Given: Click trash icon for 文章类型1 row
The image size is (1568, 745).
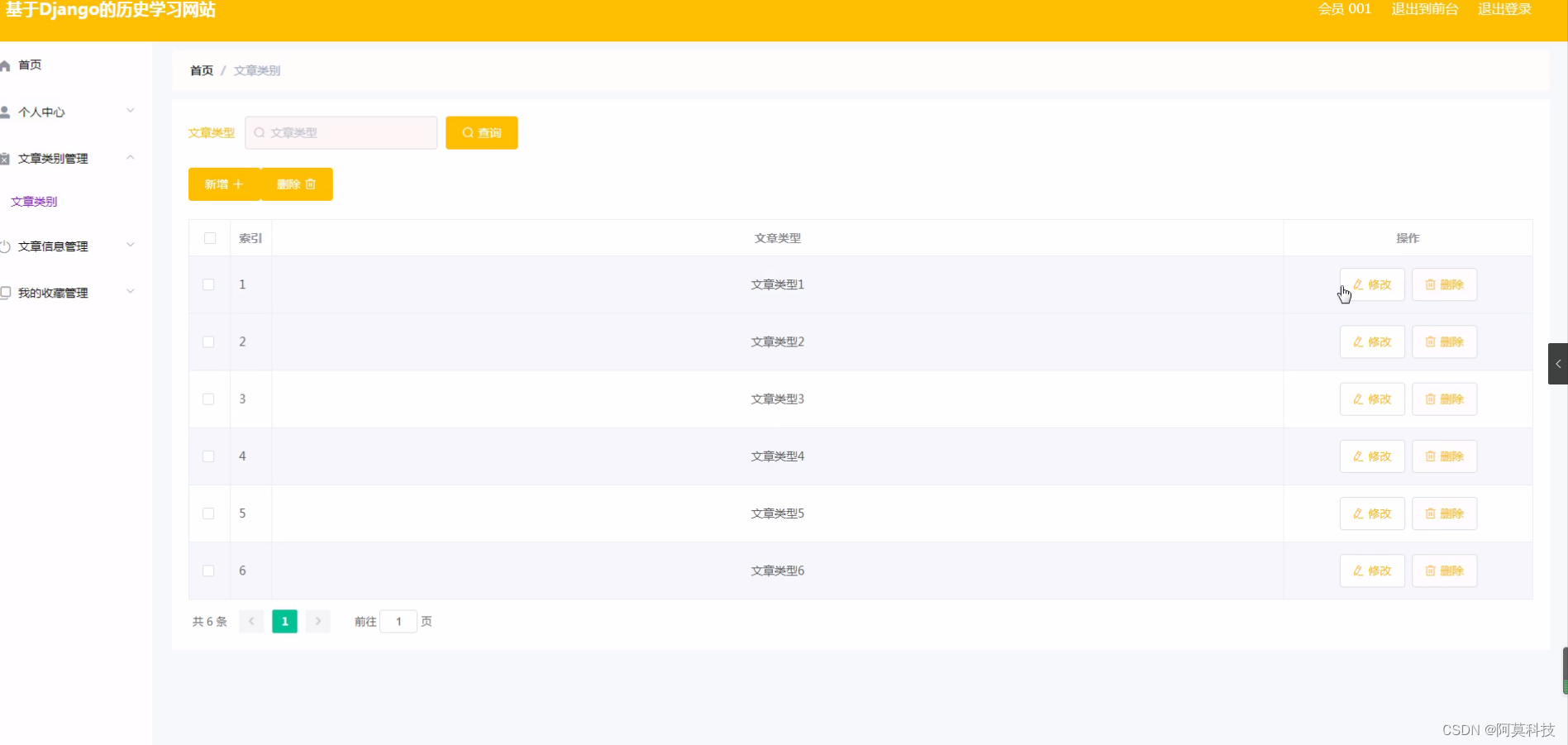Looking at the screenshot, I should [x=1430, y=284].
